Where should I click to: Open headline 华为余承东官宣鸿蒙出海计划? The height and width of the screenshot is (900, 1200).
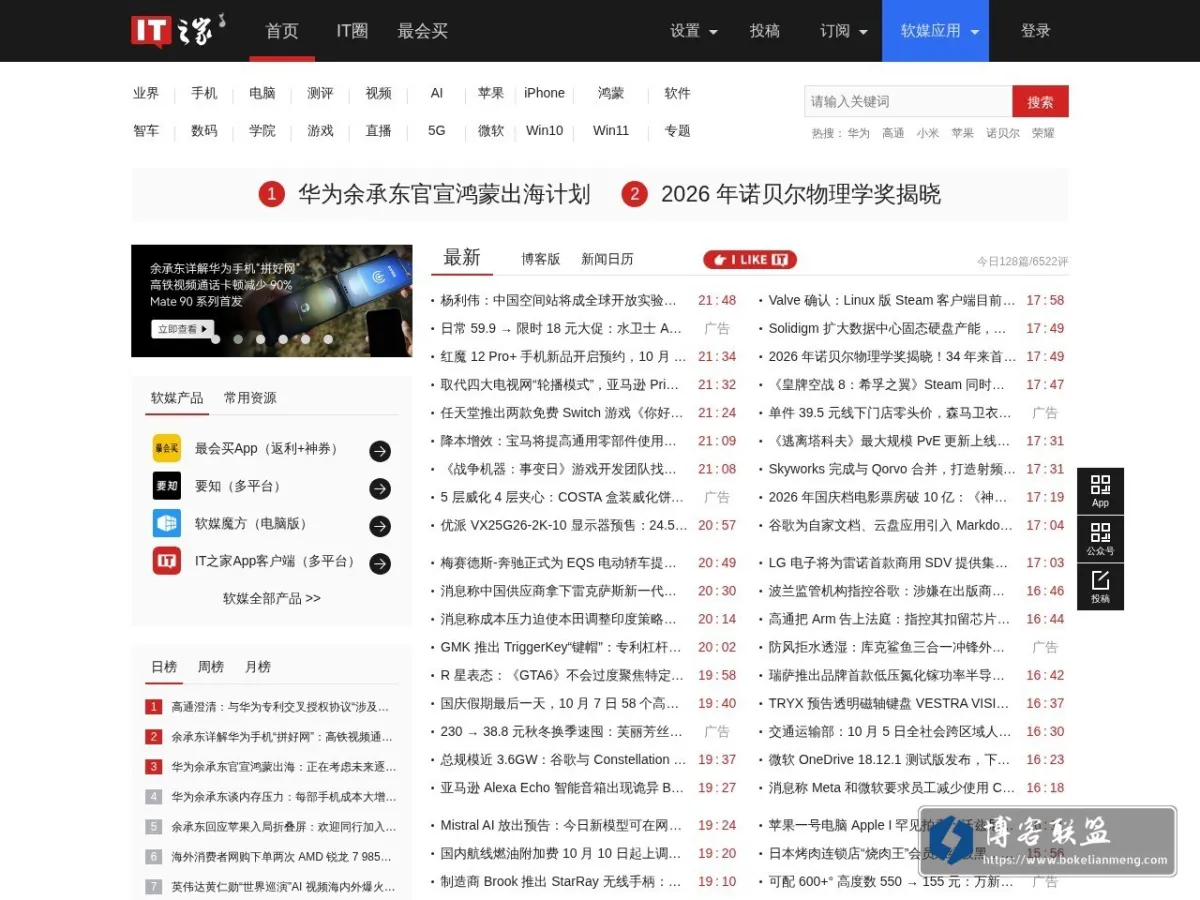click(444, 194)
